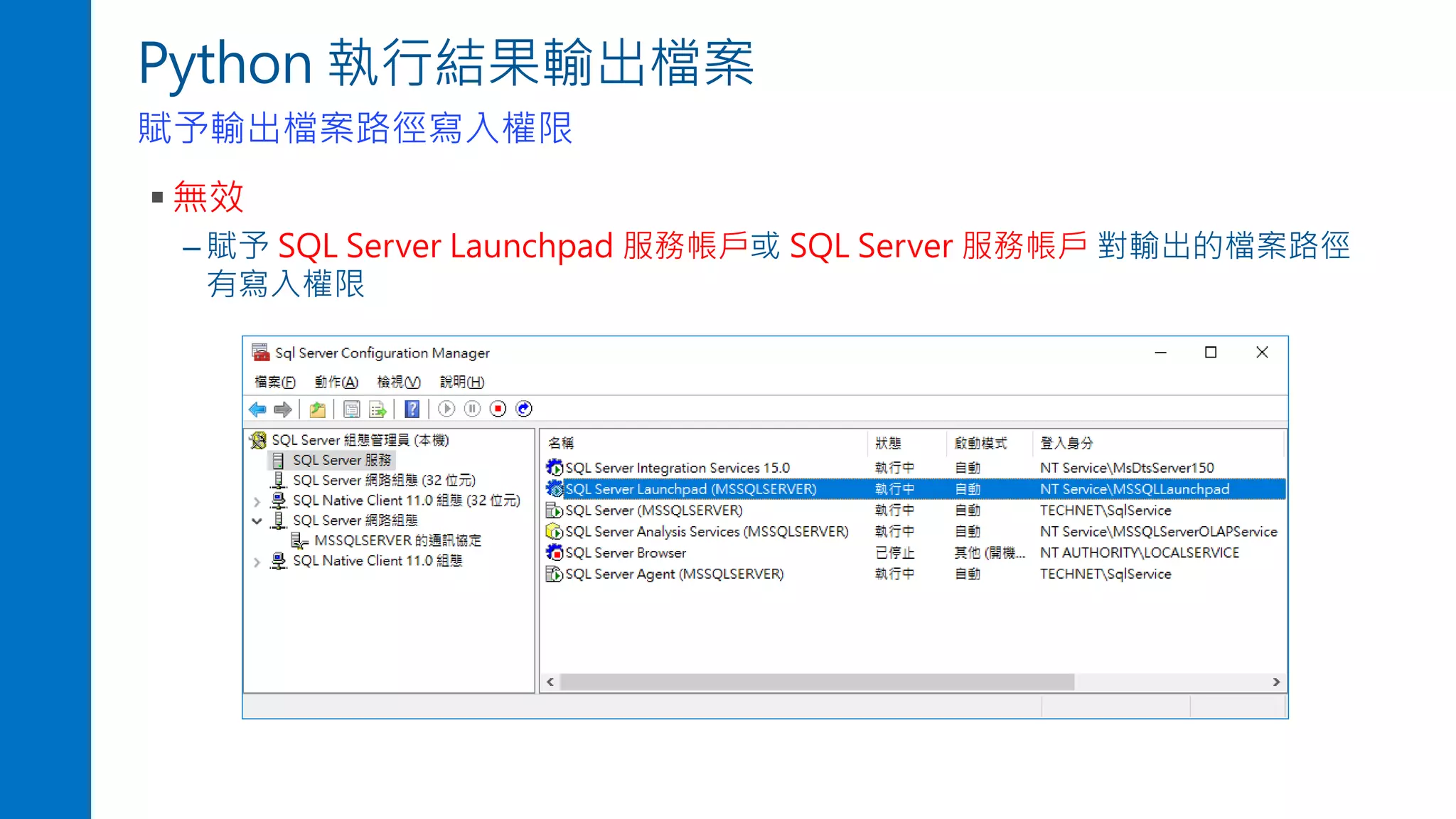Select the SQL Native Client 11.0 組態 (32 位元) label
Image resolution: width=1456 pixels, height=819 pixels.
pyautogui.click(x=407, y=500)
